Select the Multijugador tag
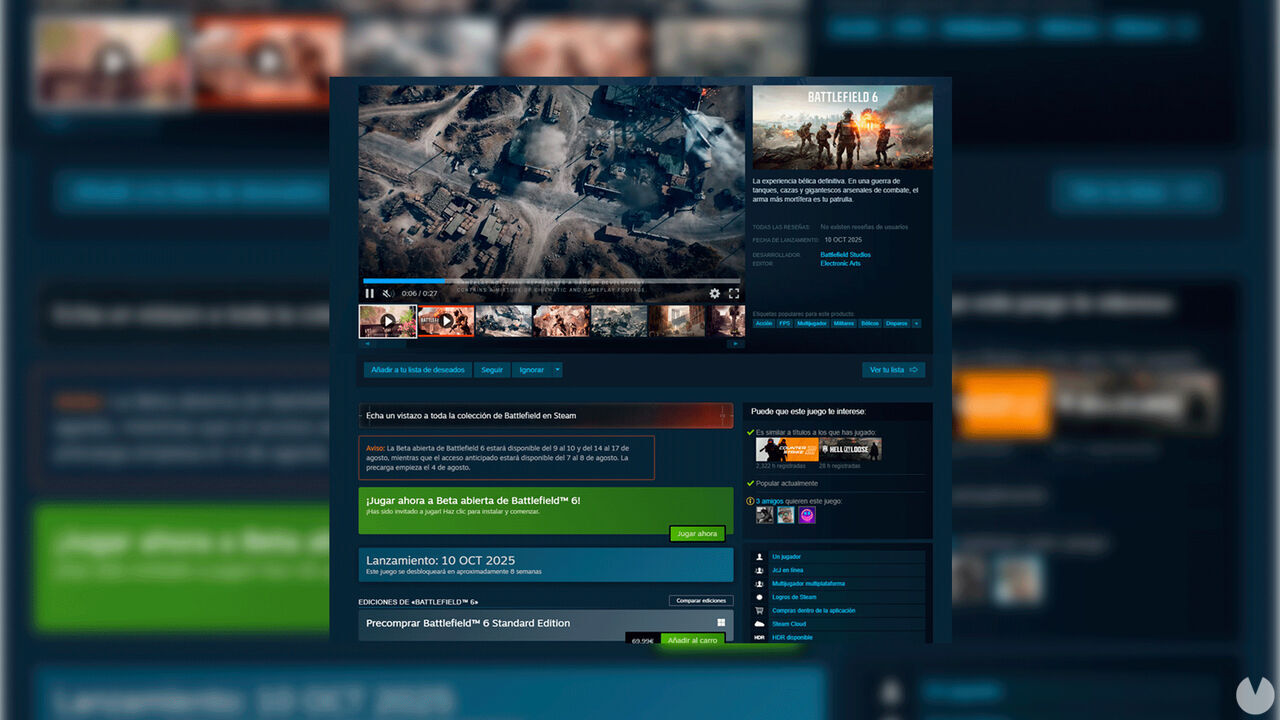The width and height of the screenshot is (1280, 720). click(x=812, y=323)
